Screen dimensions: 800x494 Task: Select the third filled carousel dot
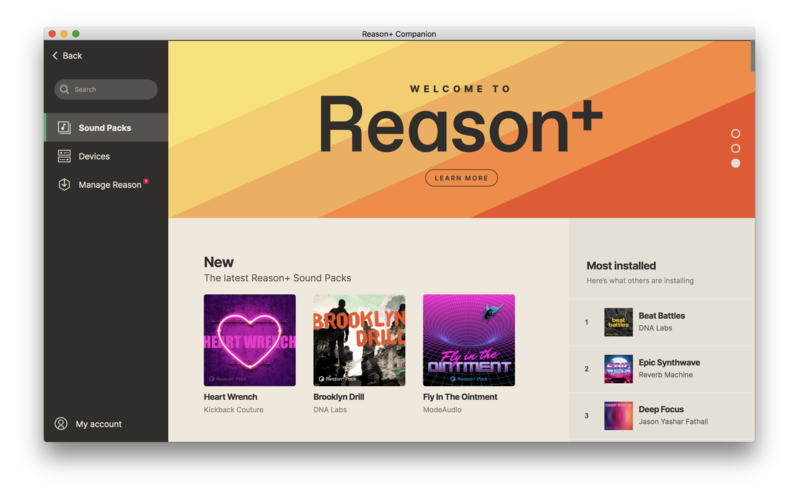(735, 163)
